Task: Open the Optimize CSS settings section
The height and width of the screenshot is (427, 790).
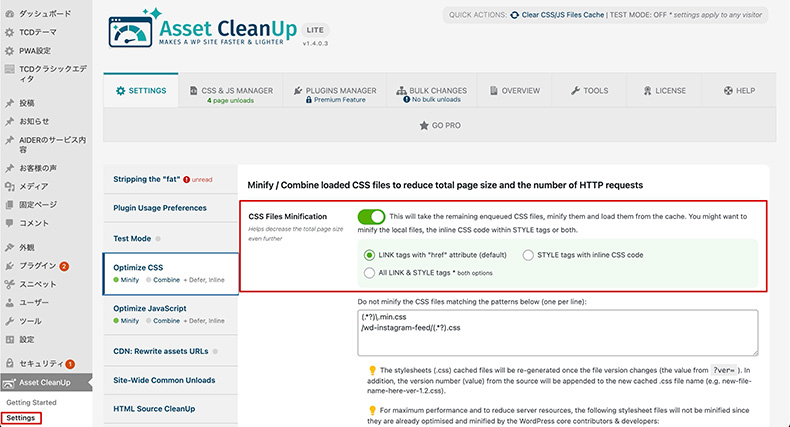Action: coord(170,273)
